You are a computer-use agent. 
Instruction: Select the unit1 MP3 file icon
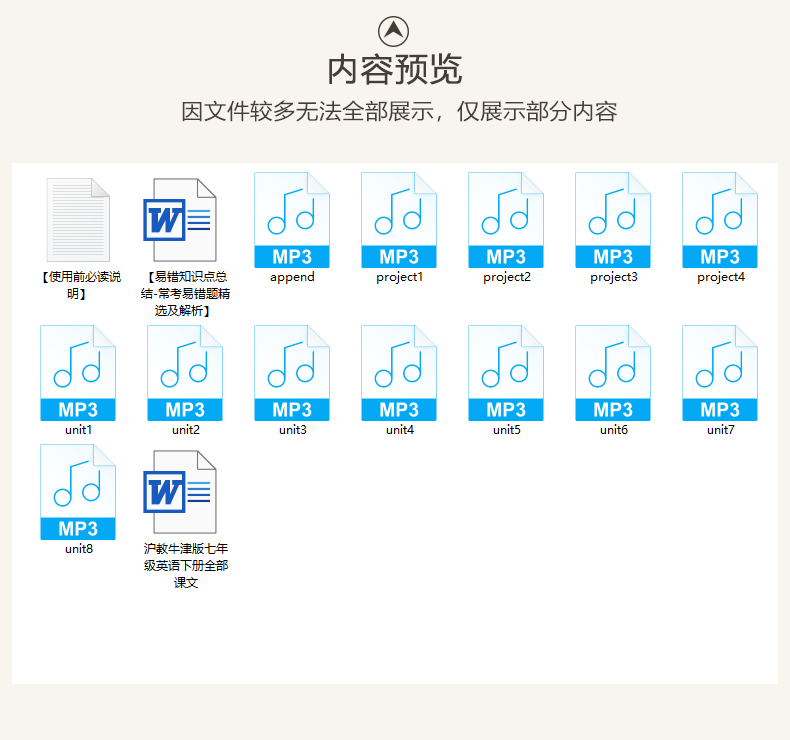coord(78,373)
